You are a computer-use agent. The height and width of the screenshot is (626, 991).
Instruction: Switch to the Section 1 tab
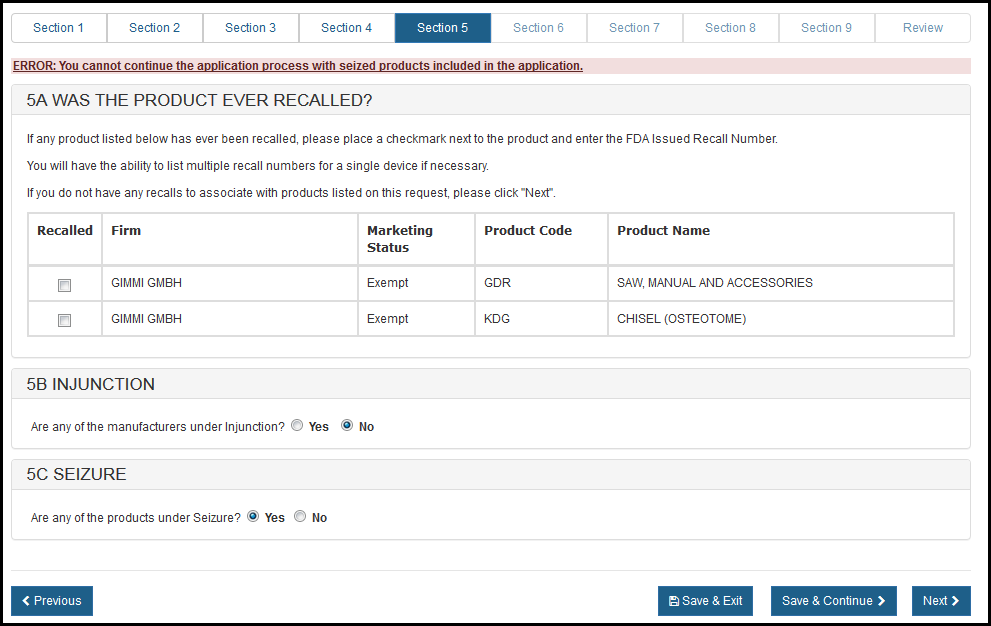coord(59,28)
